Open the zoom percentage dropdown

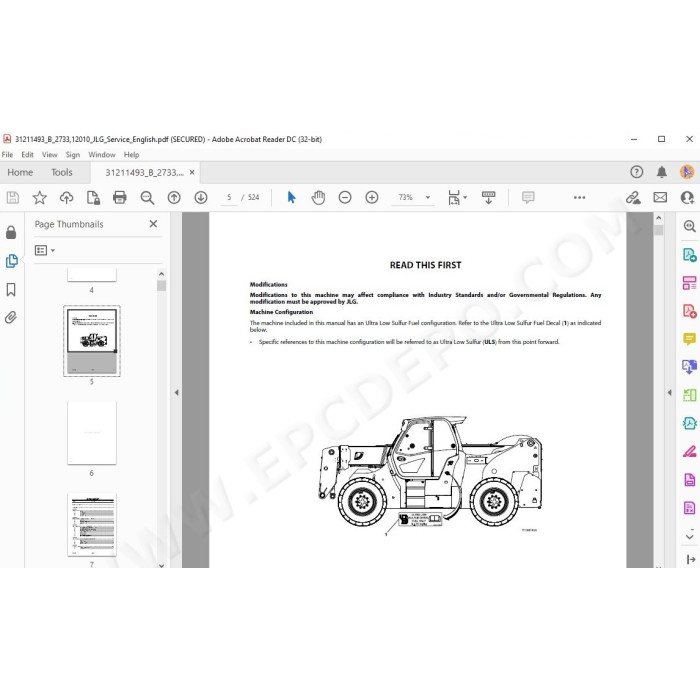[428, 197]
